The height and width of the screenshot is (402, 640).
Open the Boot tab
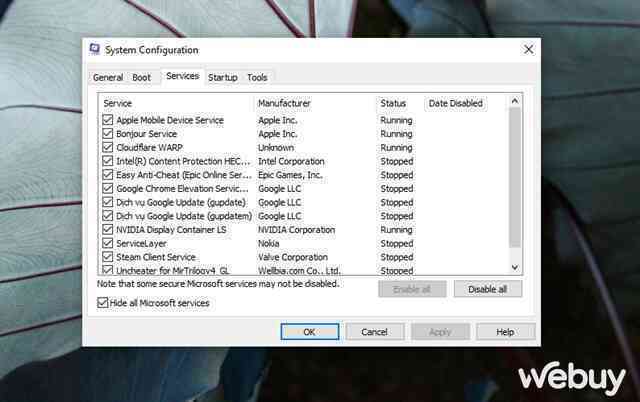point(141,77)
